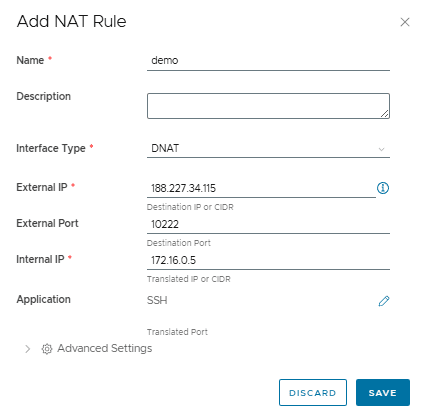Discard the NAT rule changes
425x417 pixels.
click(313, 392)
